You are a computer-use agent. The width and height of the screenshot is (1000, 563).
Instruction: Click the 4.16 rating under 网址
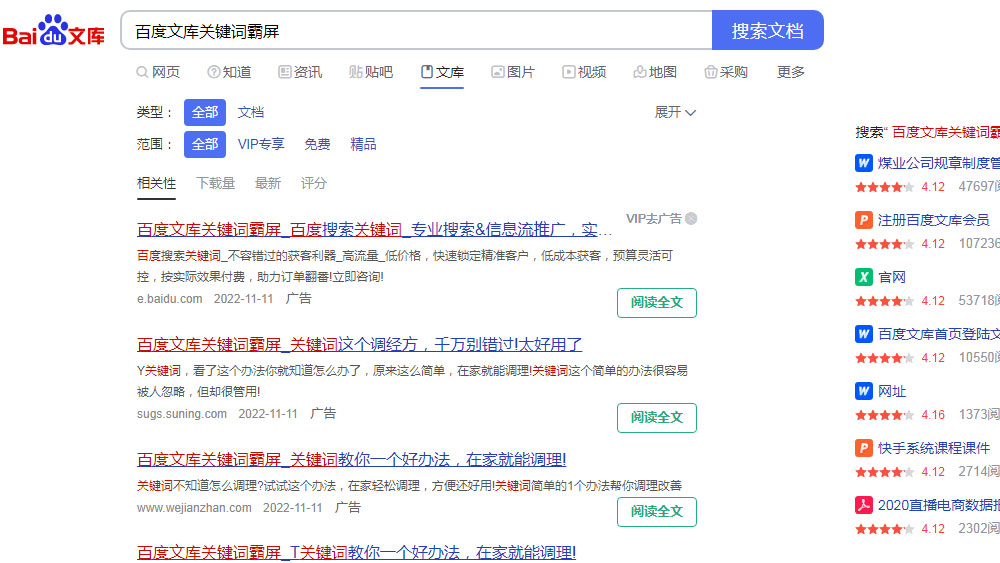(x=933, y=415)
